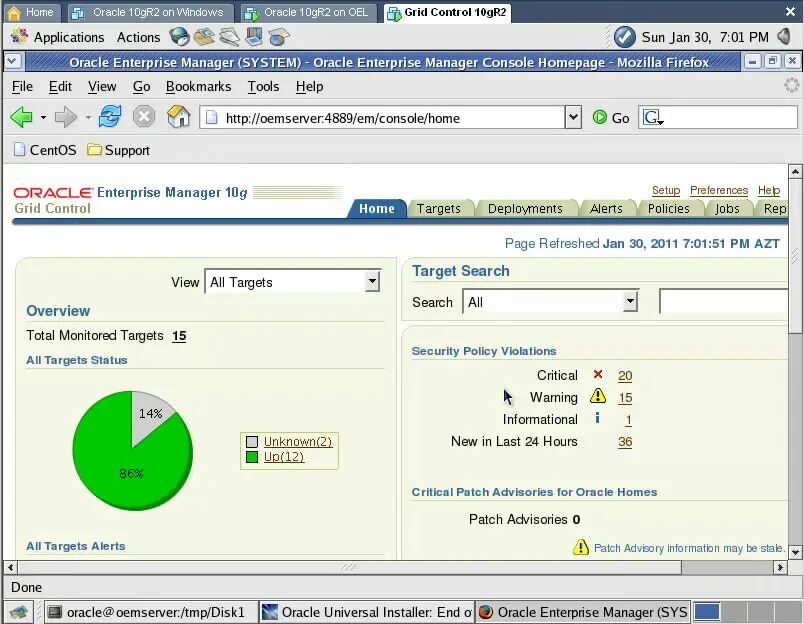Expand the URL history dropdown arrow
Image resolution: width=804 pixels, height=624 pixels.
pyautogui.click(x=573, y=118)
